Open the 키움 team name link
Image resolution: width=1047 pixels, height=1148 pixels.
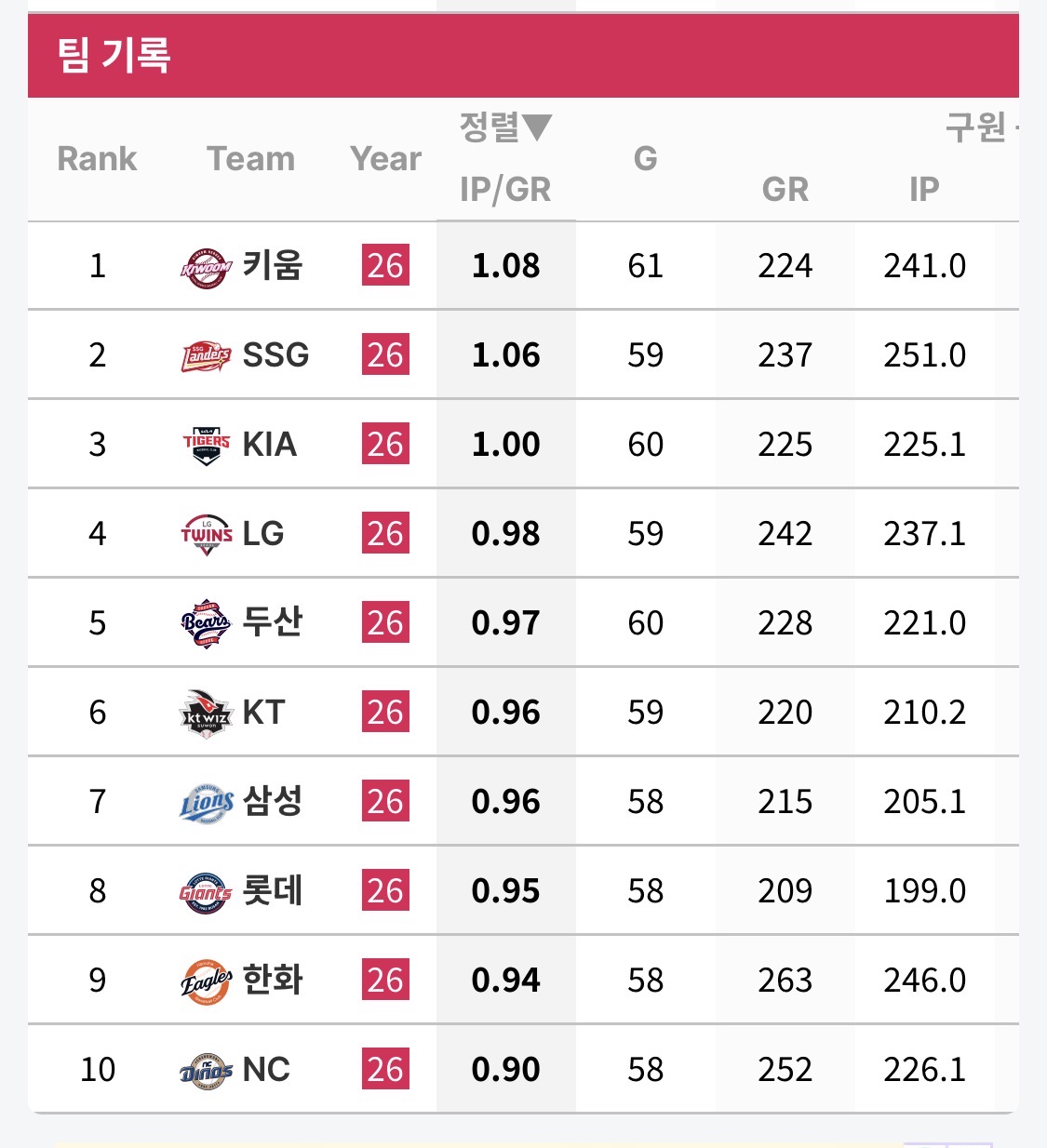[x=273, y=265]
